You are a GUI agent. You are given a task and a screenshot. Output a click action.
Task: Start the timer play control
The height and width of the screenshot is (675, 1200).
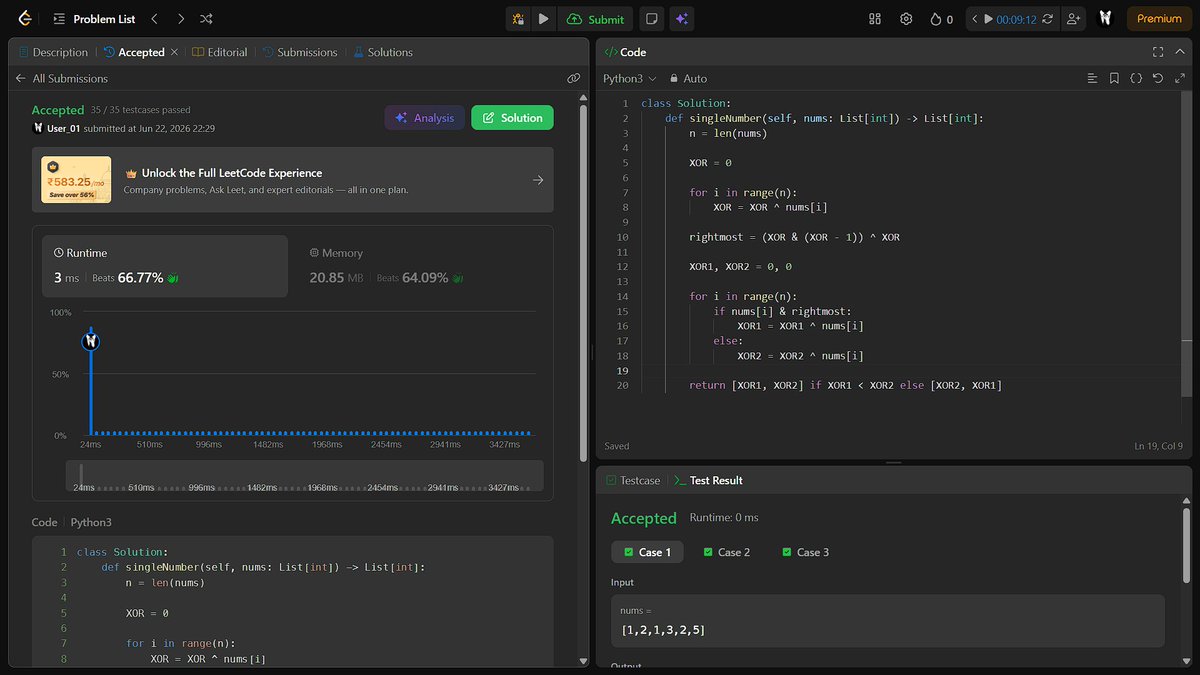point(989,18)
